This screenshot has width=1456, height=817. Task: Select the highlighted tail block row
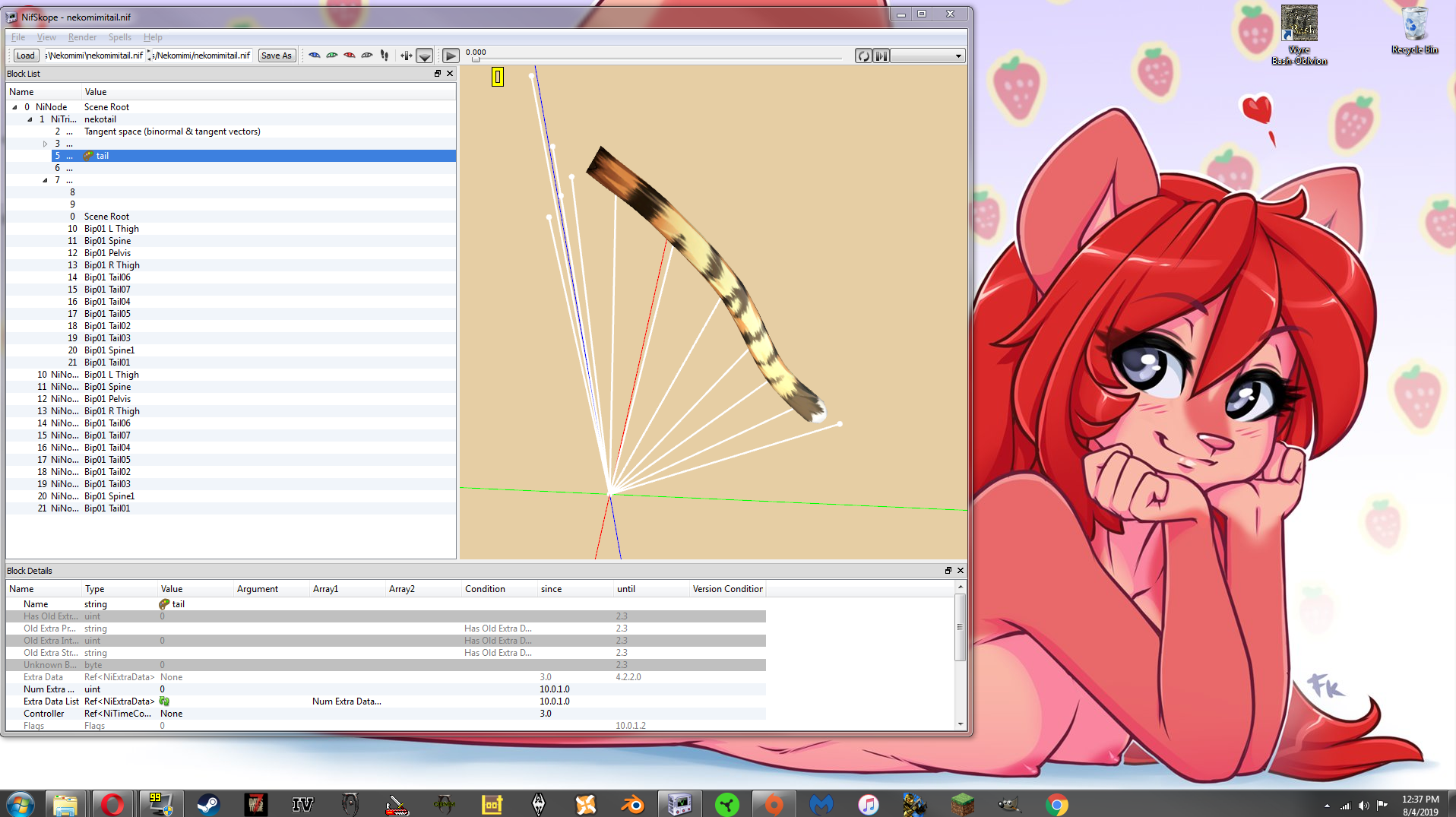pyautogui.click(x=254, y=156)
